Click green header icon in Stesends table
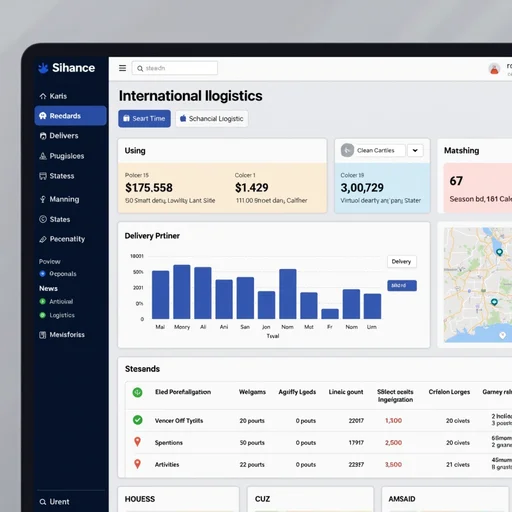512x512 pixels. tap(137, 392)
